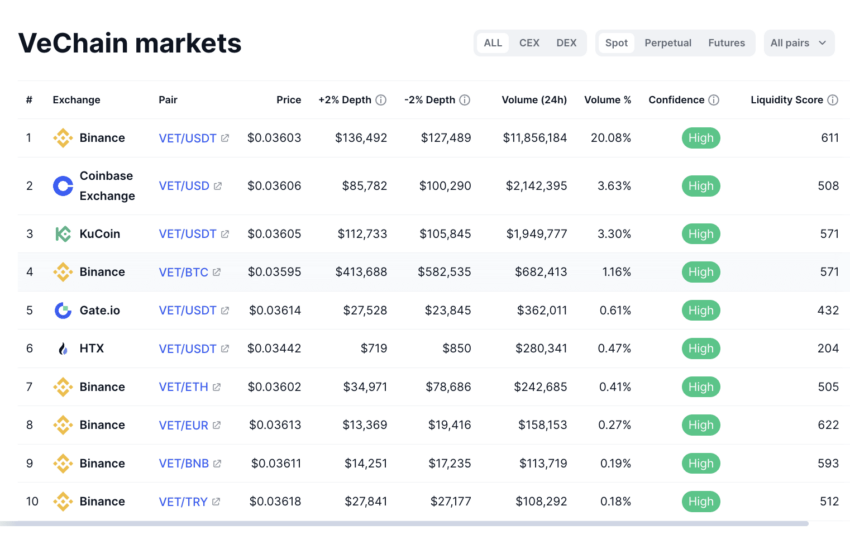Select the ALL exchanges filter tab
This screenshot has width=850, height=544.
point(493,43)
